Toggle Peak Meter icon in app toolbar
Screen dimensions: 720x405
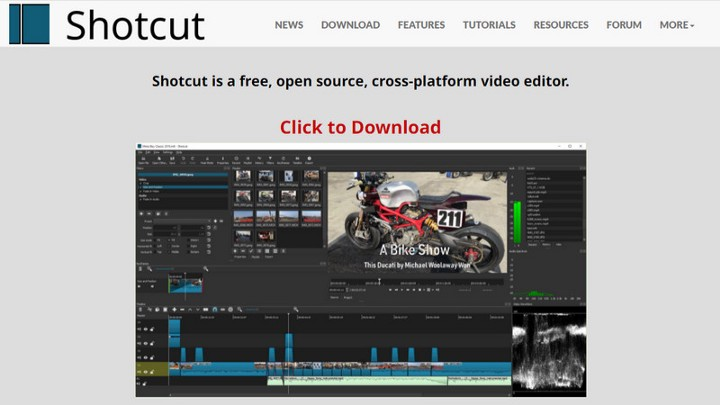click(207, 160)
